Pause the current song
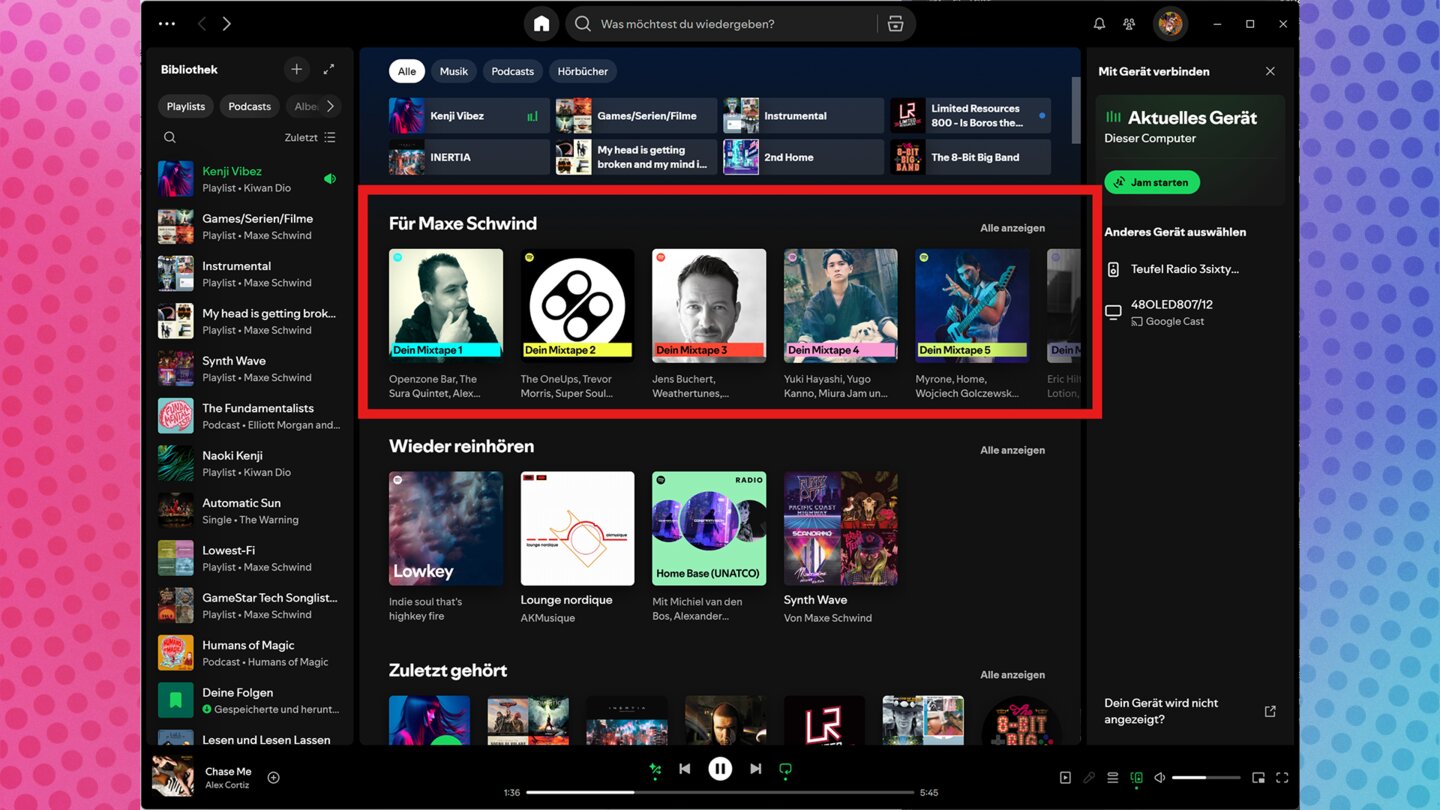1440x810 pixels. coord(720,769)
